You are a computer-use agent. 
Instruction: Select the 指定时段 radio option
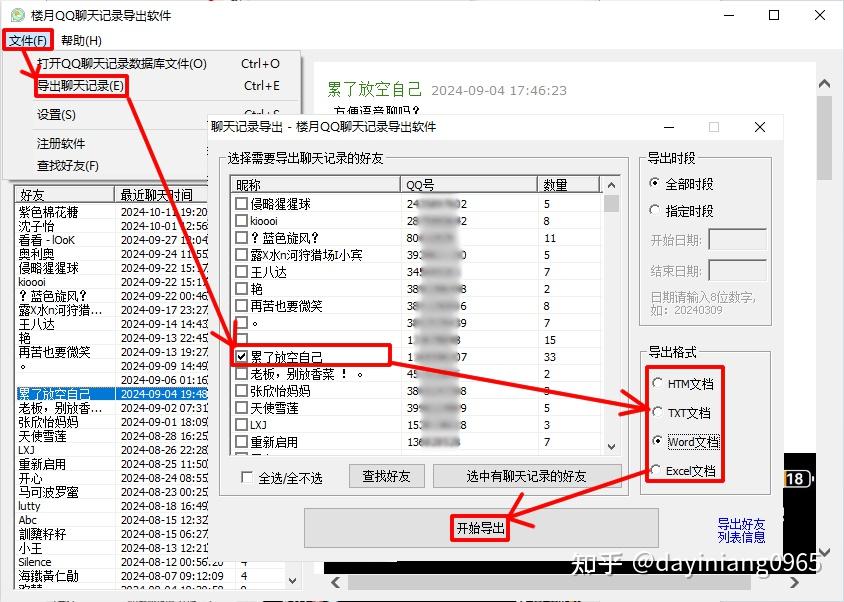(x=655, y=210)
